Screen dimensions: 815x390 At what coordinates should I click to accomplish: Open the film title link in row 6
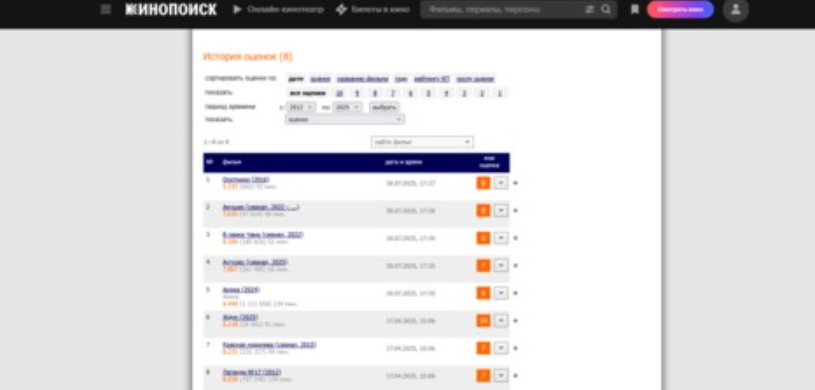[240, 317]
